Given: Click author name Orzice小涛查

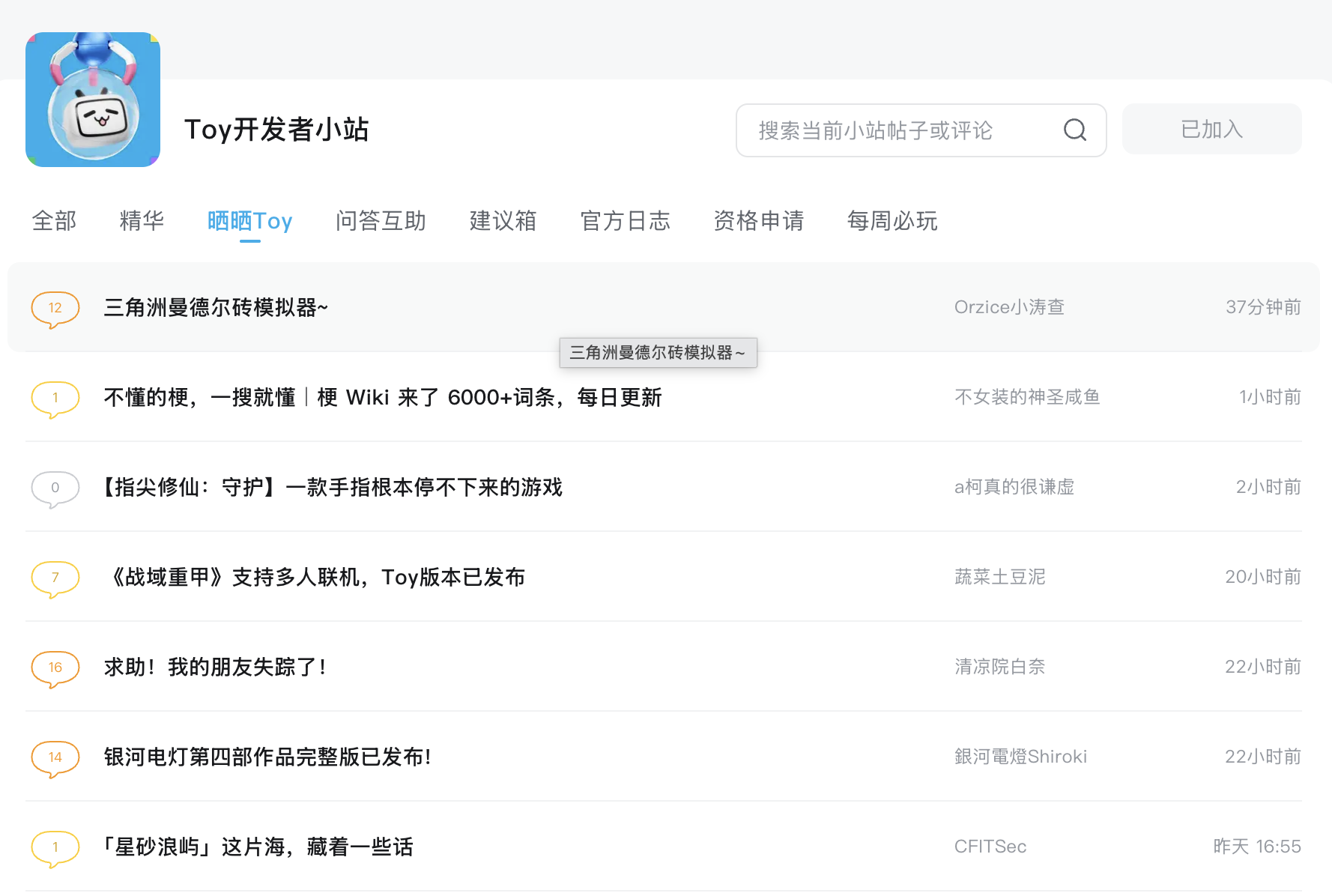Looking at the screenshot, I should coord(1009,307).
